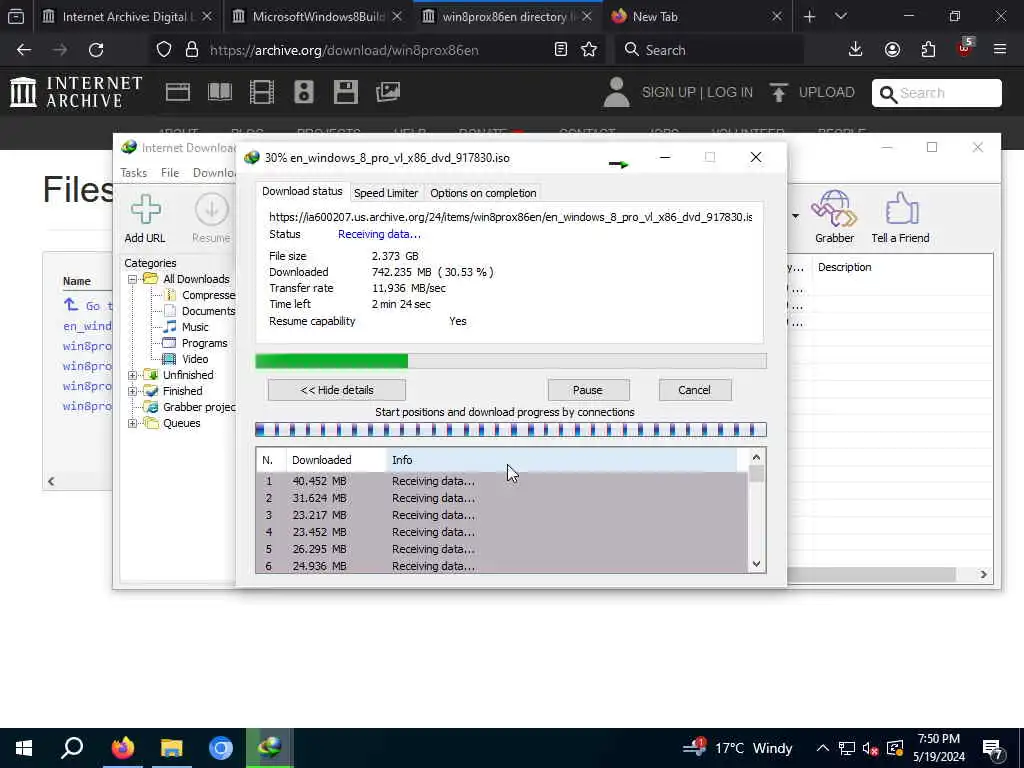1024x768 pixels.
Task: Expand the Queues category tree node
Action: click(x=132, y=423)
